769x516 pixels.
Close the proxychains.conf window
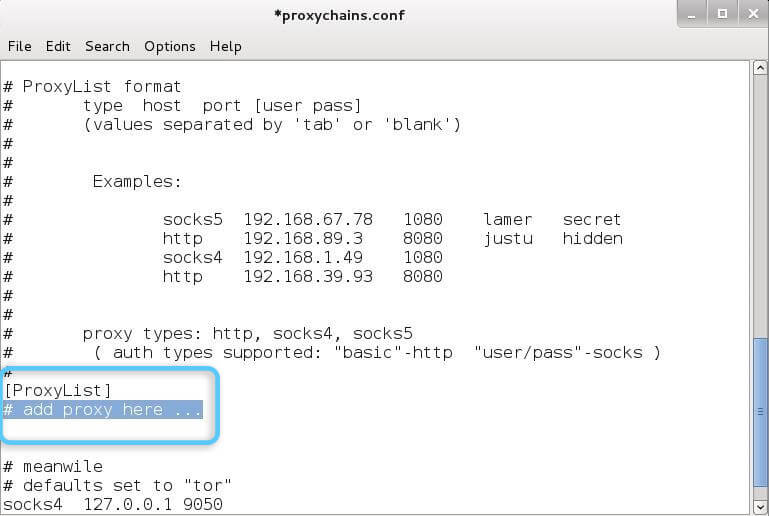[753, 14]
